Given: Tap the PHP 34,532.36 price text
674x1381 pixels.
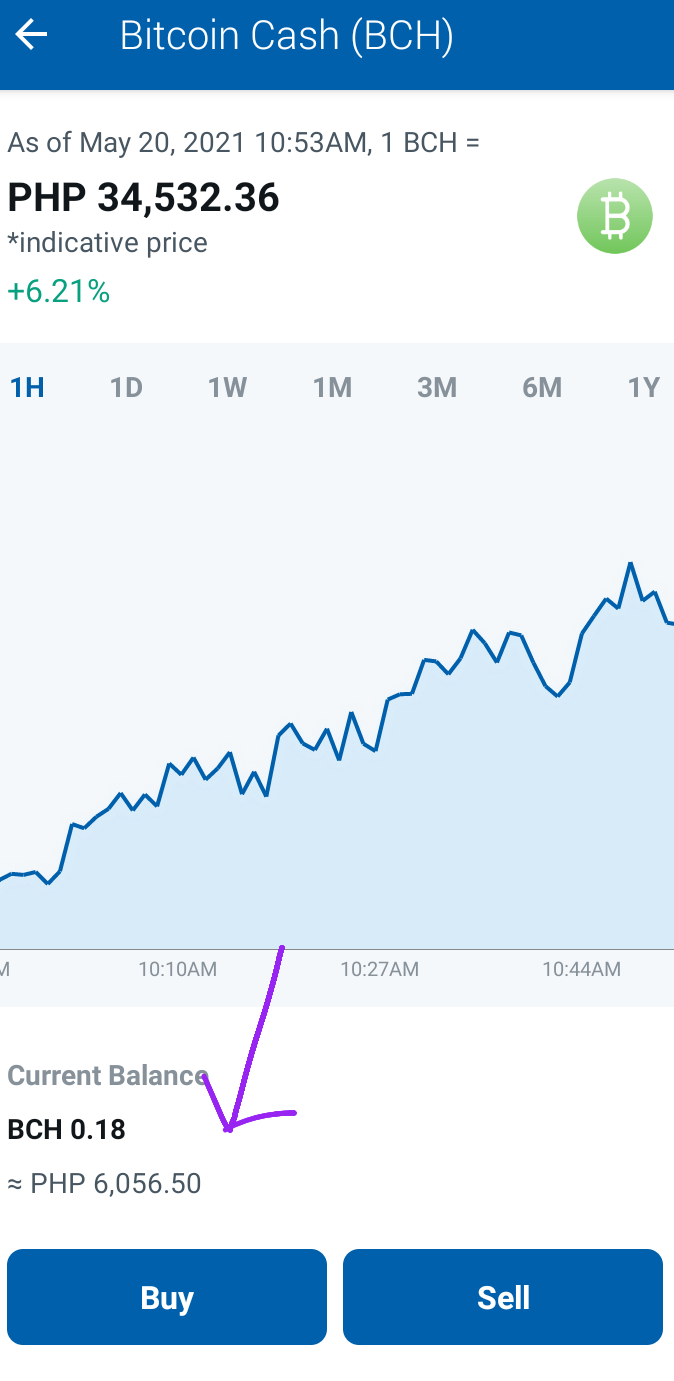Looking at the screenshot, I should [143, 198].
